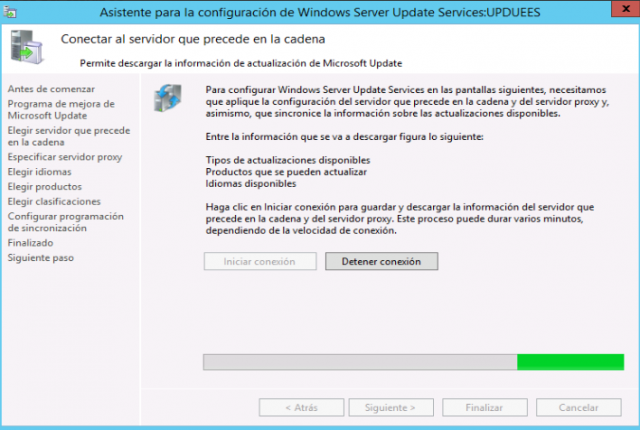Open the Elegir idiomas step
This screenshot has height=430, width=640.
click(40, 172)
